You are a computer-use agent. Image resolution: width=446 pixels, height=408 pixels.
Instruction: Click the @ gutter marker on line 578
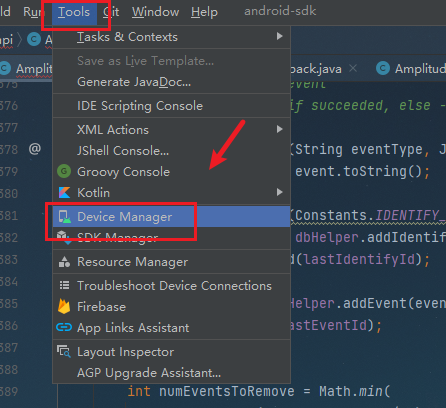35,149
